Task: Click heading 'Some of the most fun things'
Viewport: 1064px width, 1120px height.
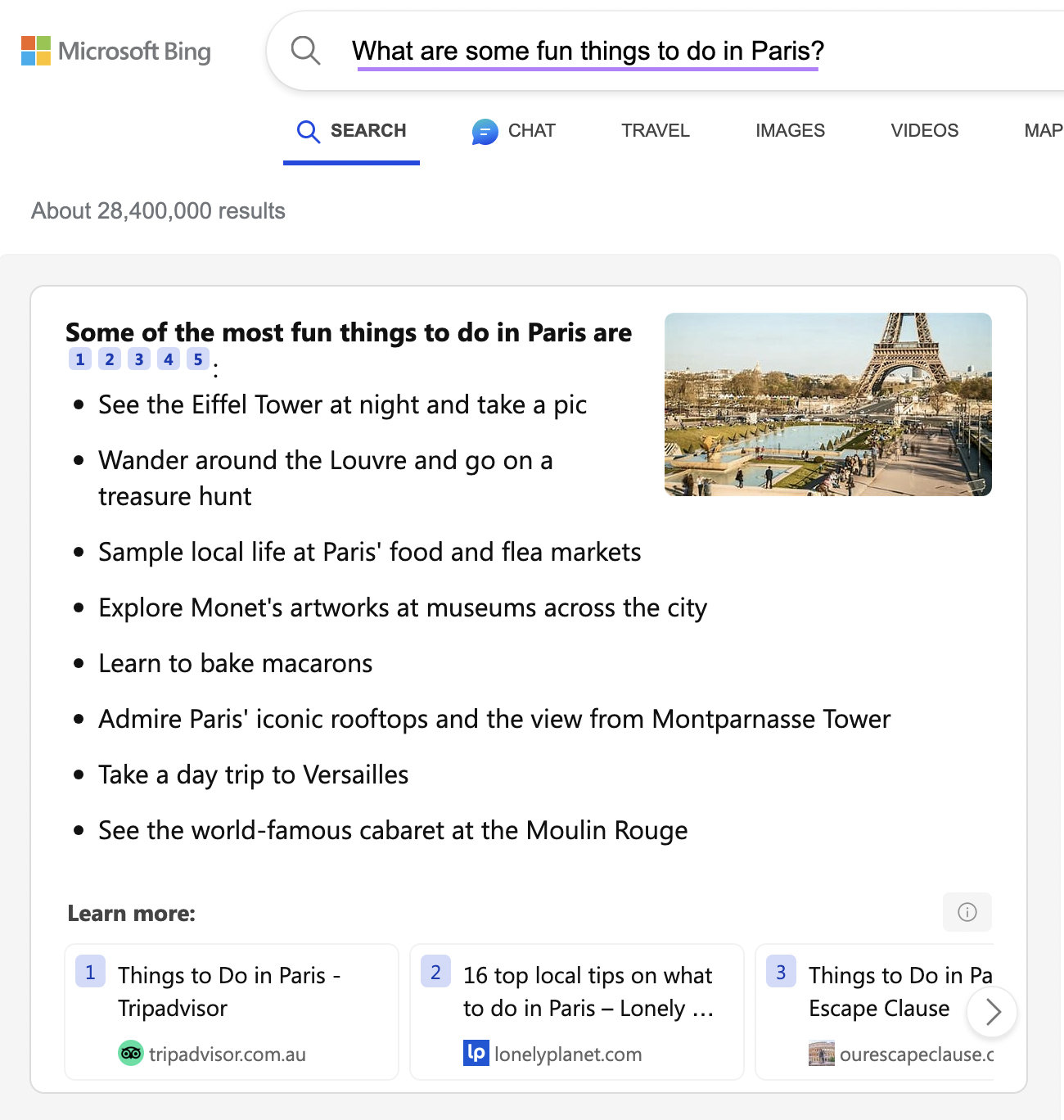Action: [x=349, y=332]
